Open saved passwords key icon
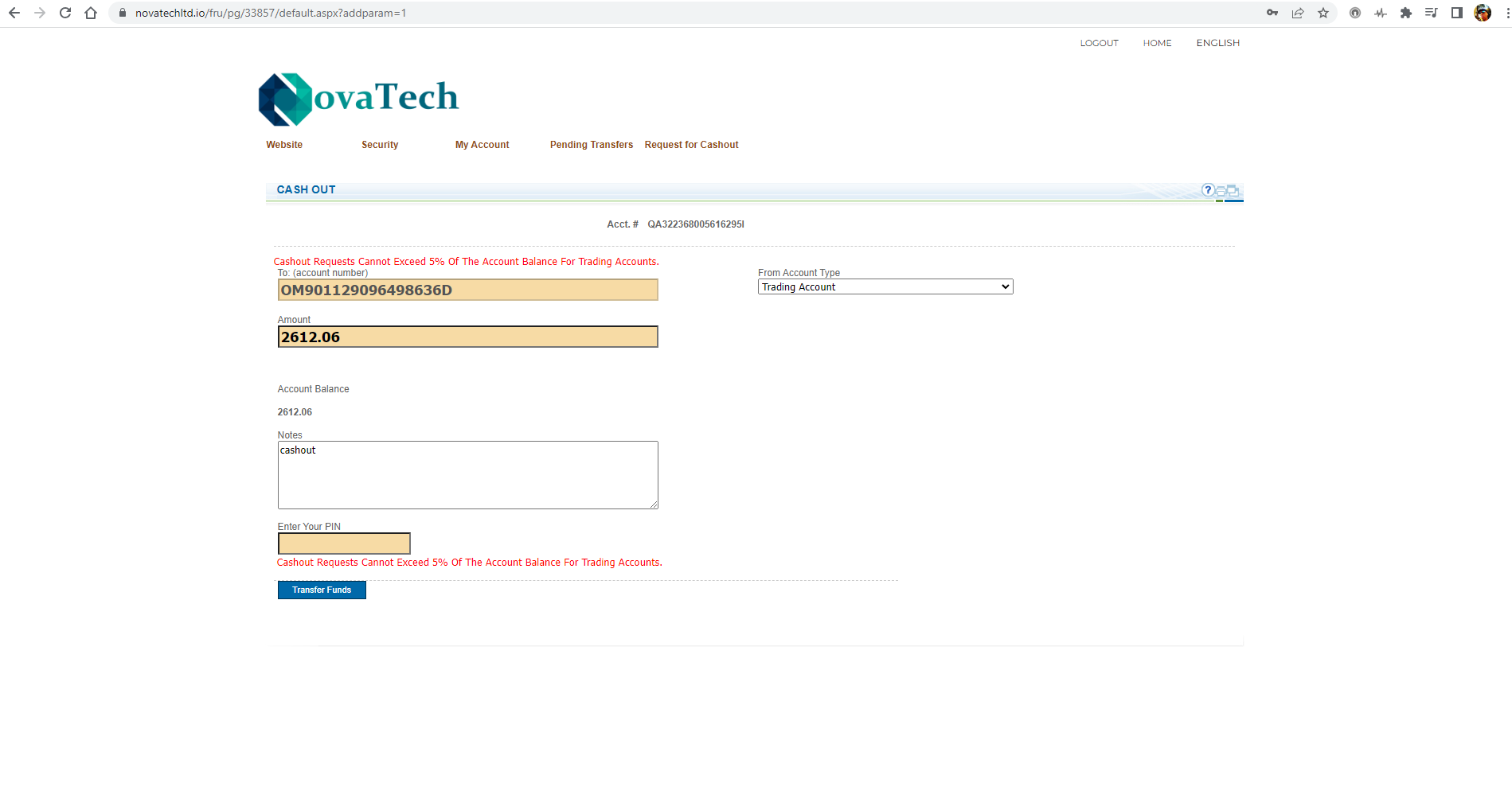1512x787 pixels. (x=1272, y=13)
